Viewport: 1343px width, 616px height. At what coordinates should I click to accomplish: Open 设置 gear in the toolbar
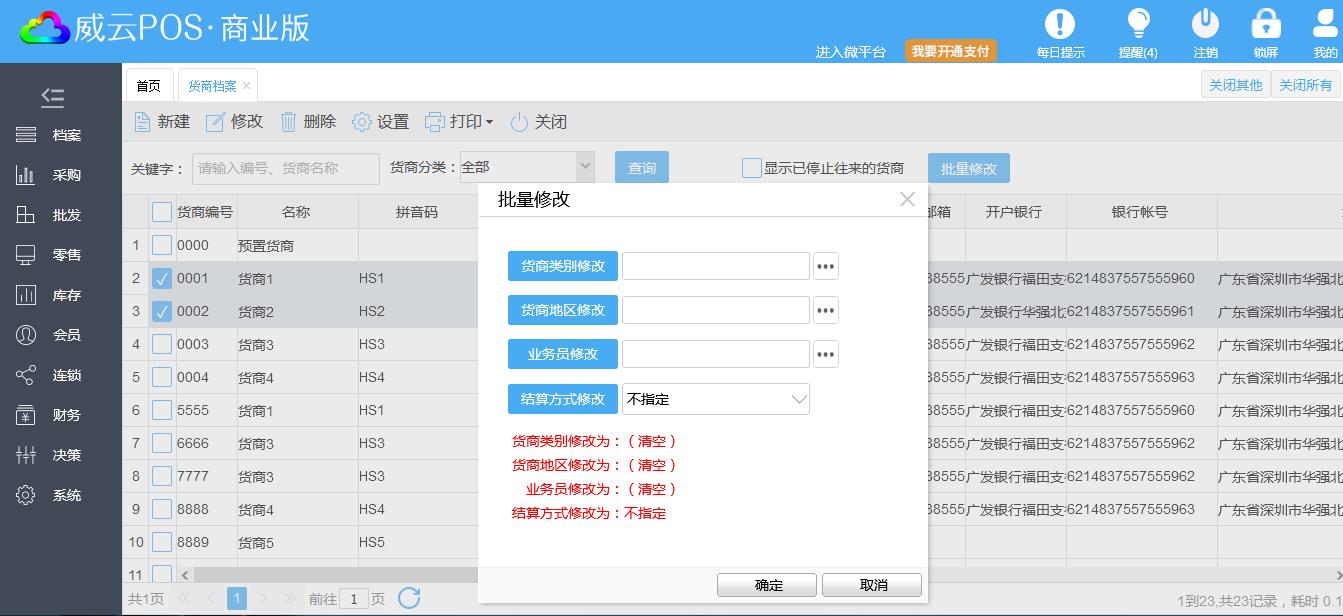[x=361, y=122]
